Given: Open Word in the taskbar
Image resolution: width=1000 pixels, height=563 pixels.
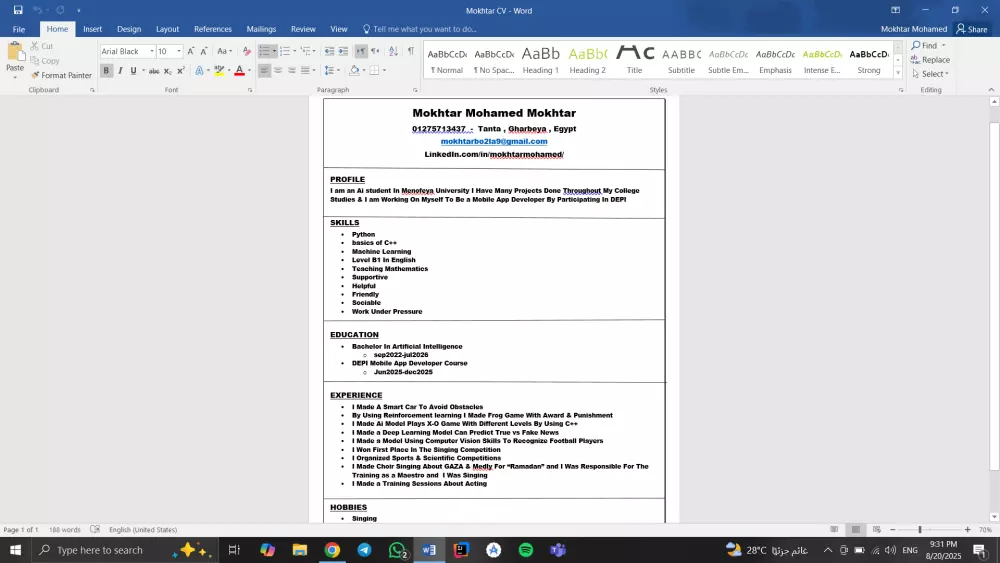Looking at the screenshot, I should click(x=429, y=550).
